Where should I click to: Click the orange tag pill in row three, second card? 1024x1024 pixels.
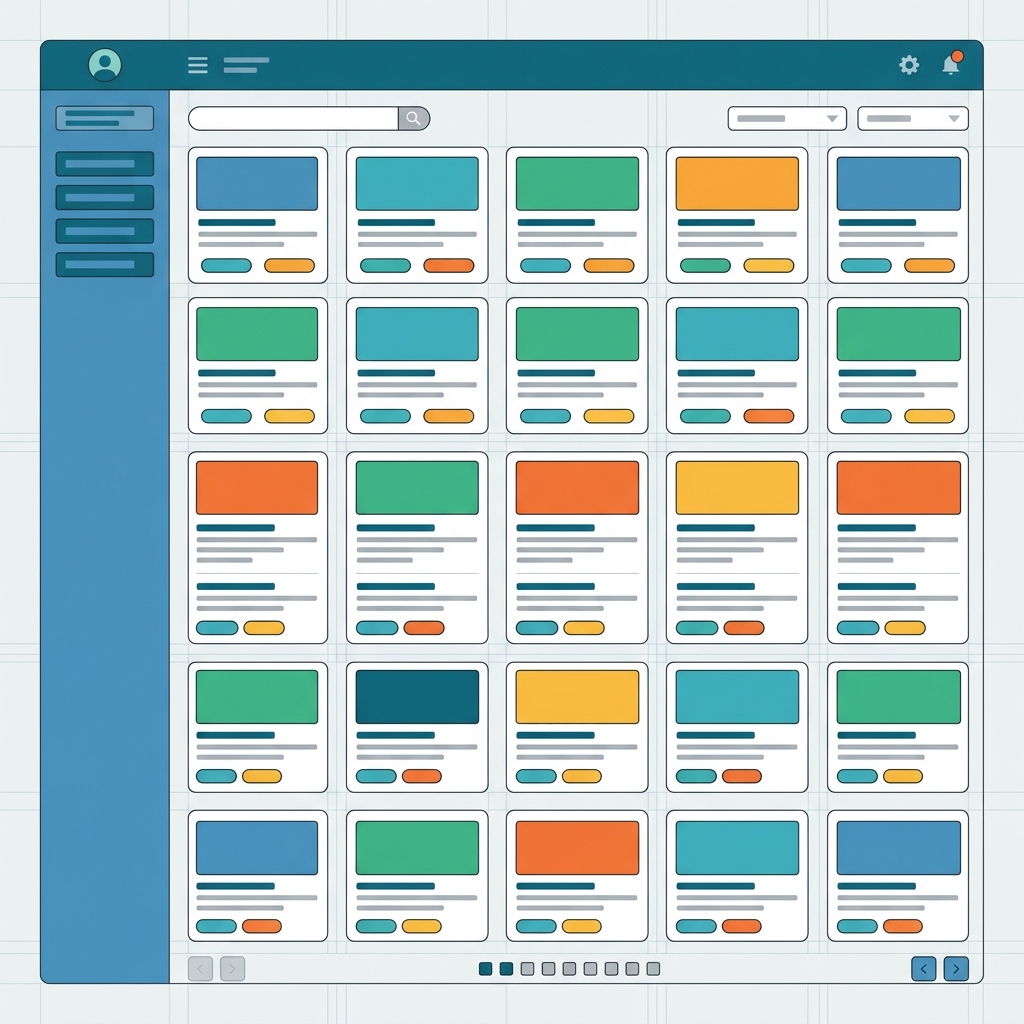[x=424, y=628]
